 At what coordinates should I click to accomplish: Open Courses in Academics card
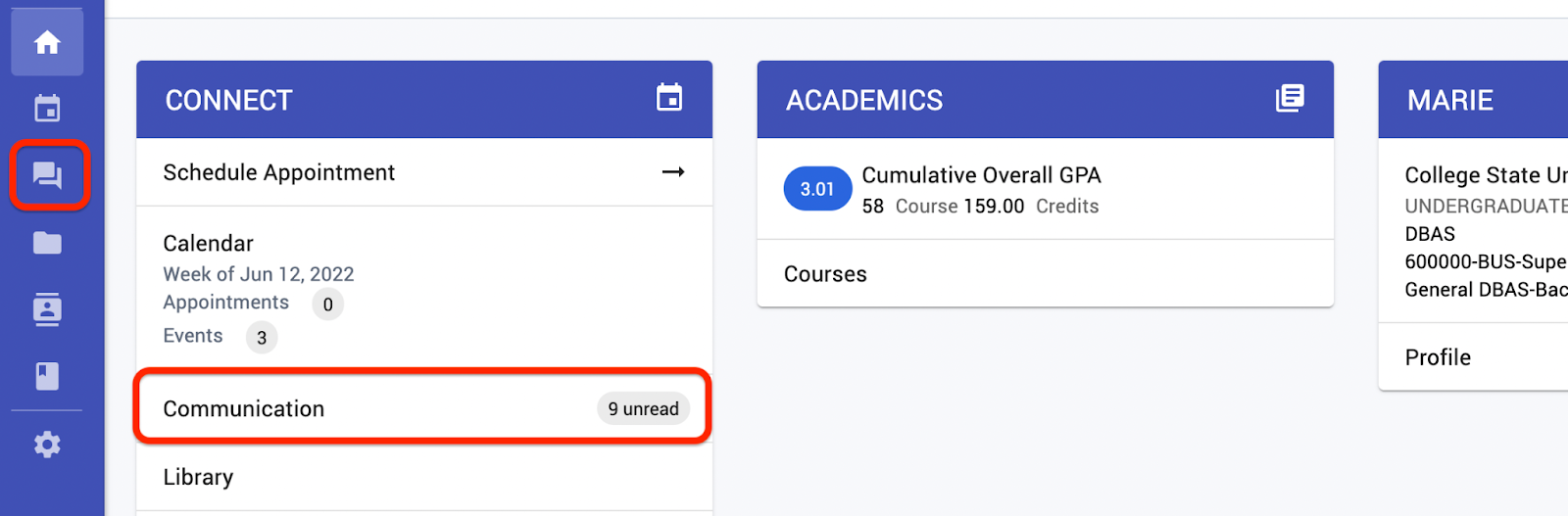pos(1046,274)
